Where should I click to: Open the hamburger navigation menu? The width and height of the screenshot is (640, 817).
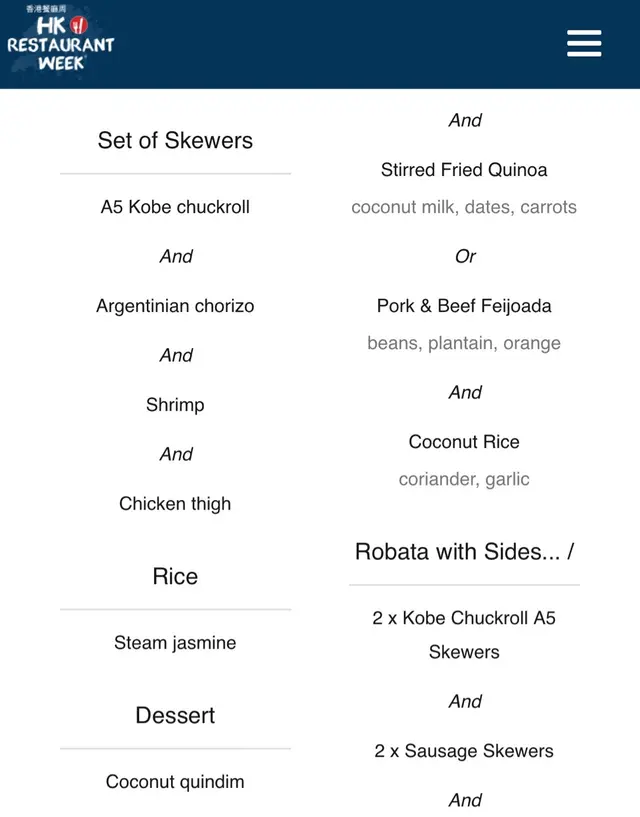(584, 43)
